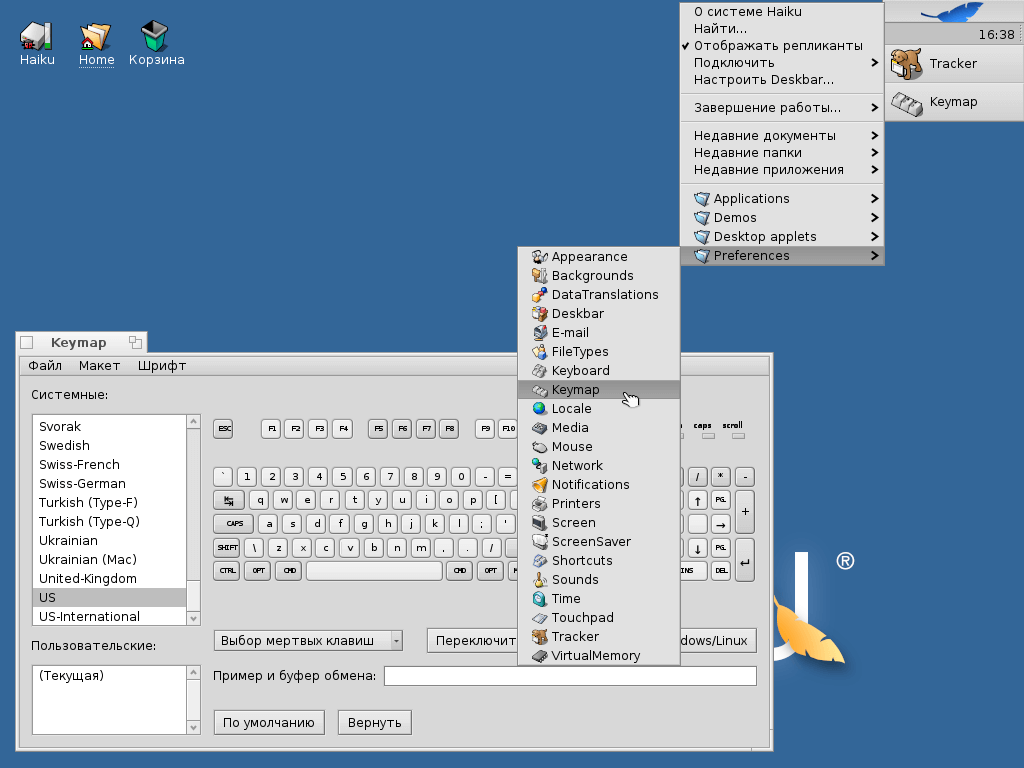Expand Завершение работы submenu

(x=782, y=108)
